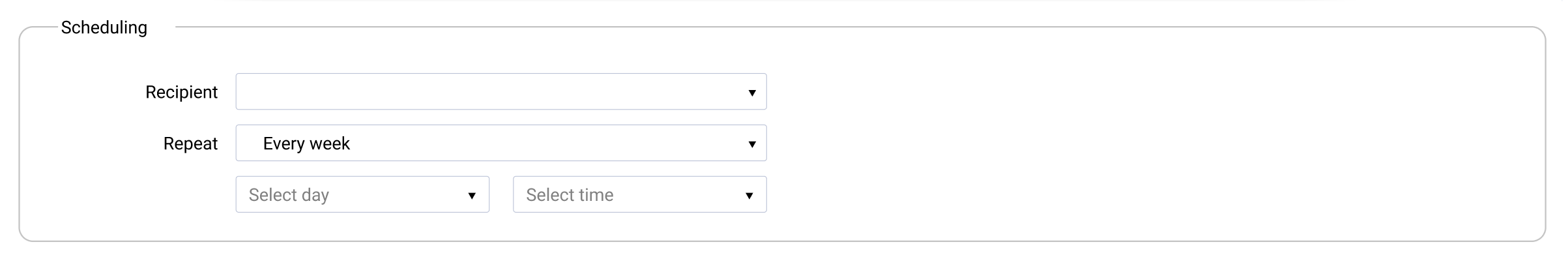Pick a send time via Select time box
This screenshot has height=257, width=1568.
[640, 194]
